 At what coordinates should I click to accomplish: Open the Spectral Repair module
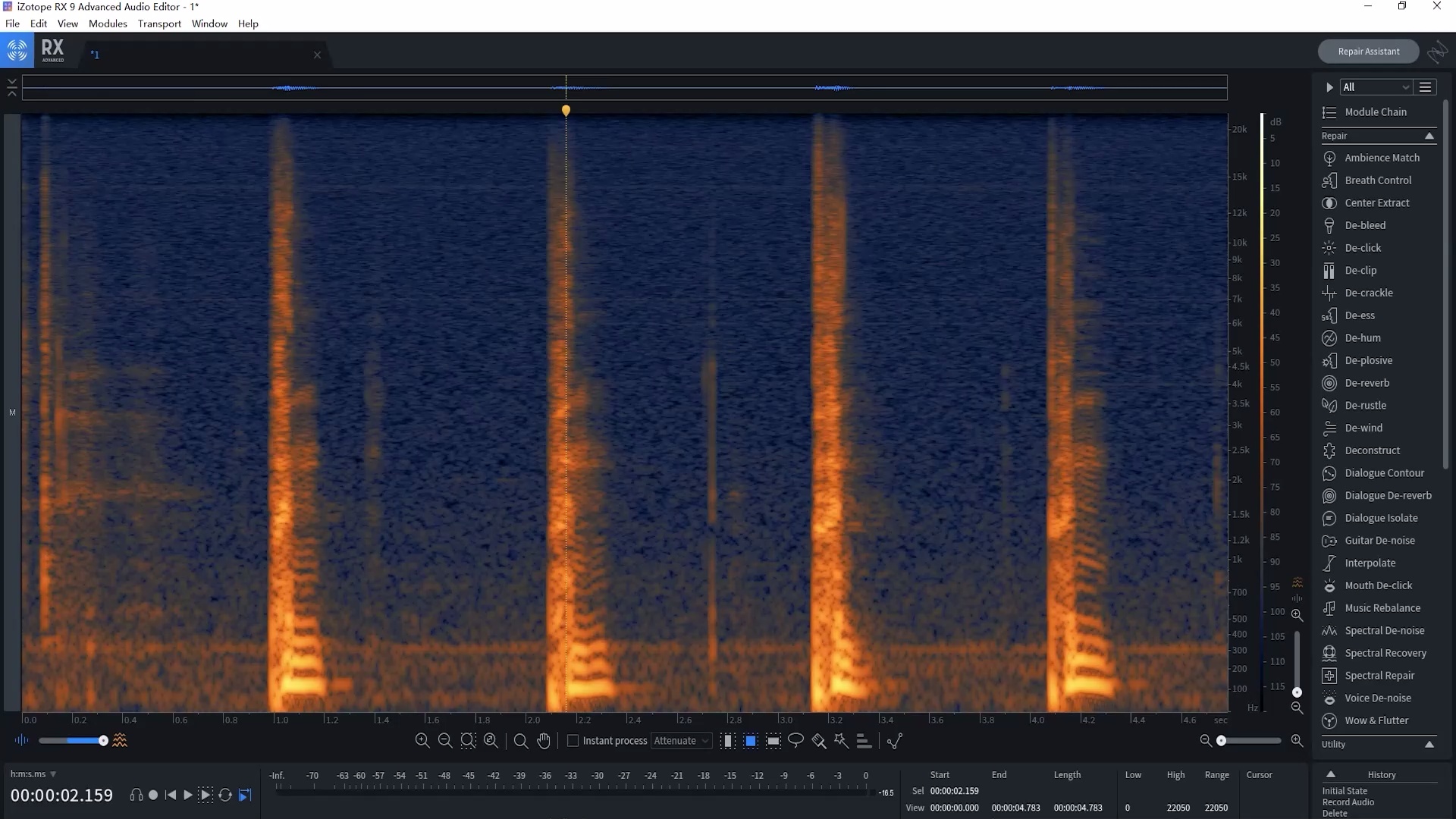(x=1379, y=676)
